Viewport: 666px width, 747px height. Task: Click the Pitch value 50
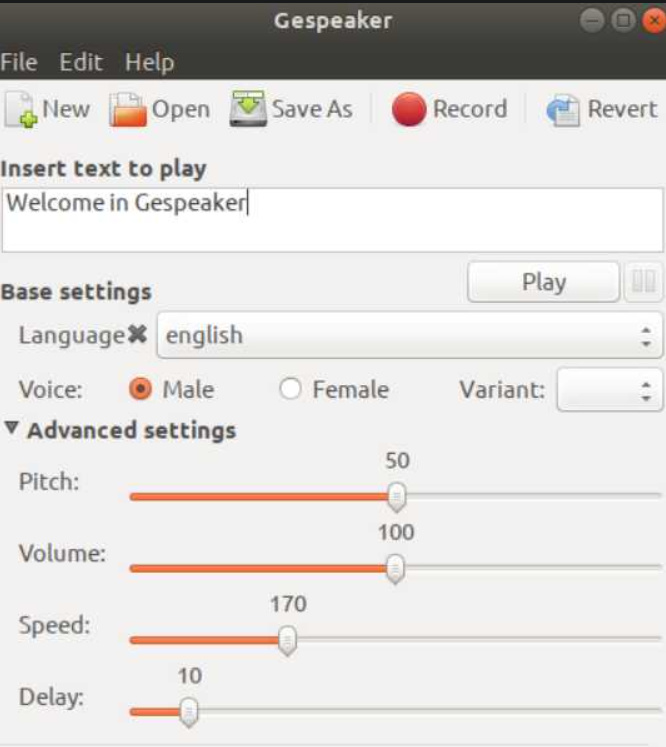397,461
